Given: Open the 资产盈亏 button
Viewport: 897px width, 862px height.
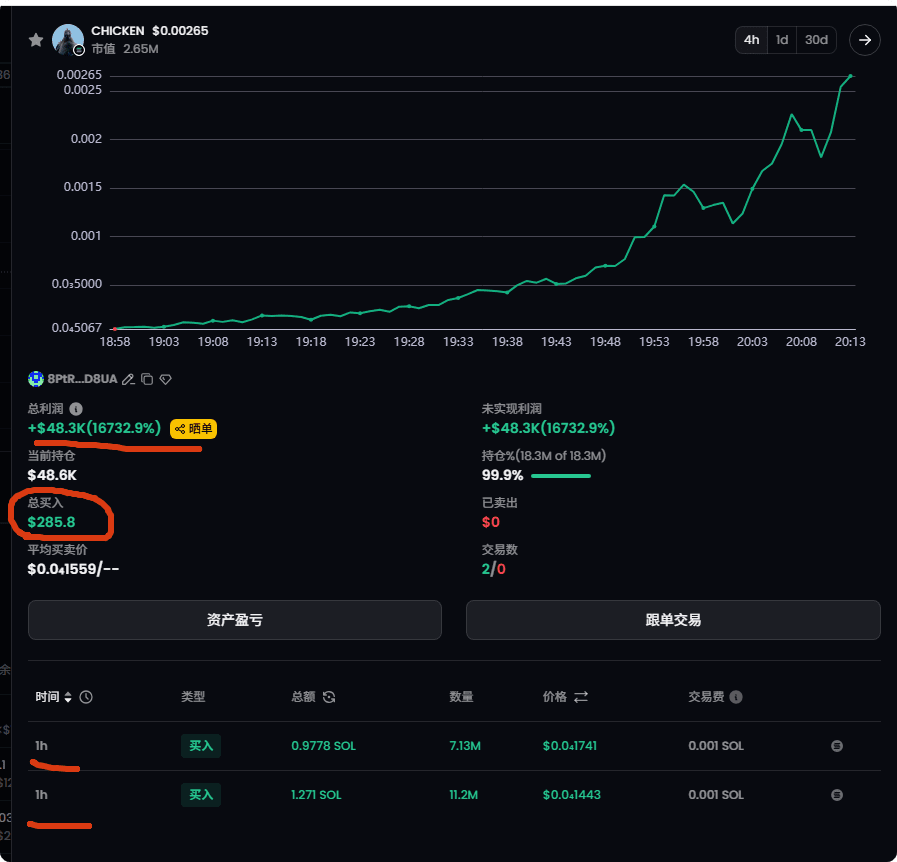Looking at the screenshot, I should [x=235, y=620].
